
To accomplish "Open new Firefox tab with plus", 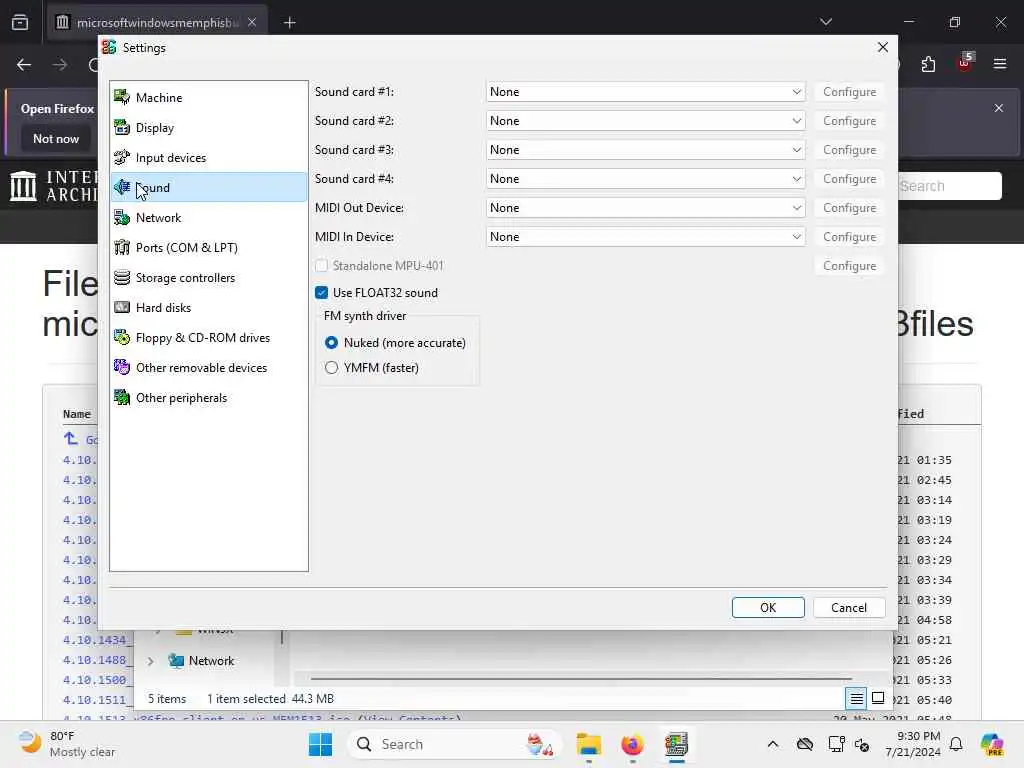I will point(290,23).
